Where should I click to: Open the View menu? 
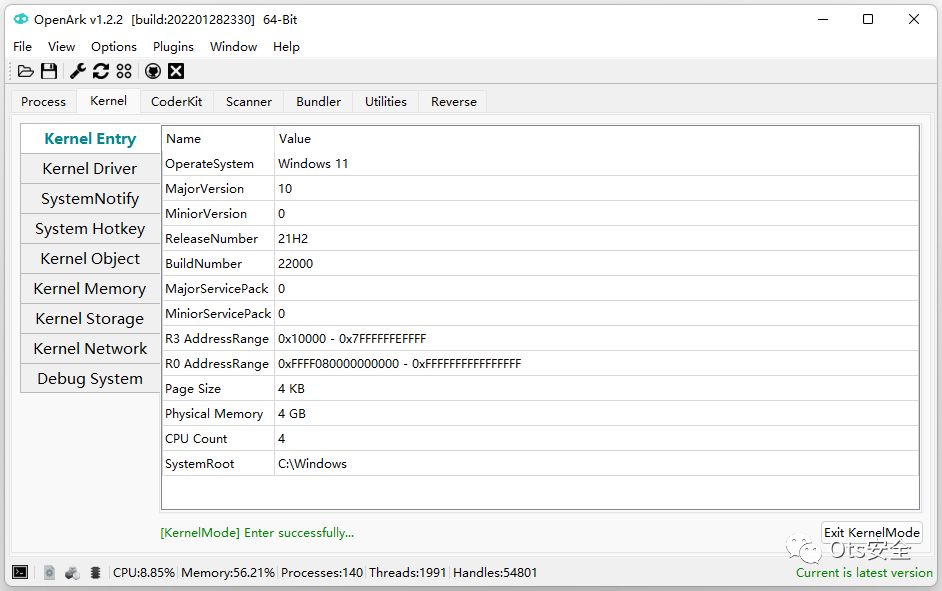[61, 47]
